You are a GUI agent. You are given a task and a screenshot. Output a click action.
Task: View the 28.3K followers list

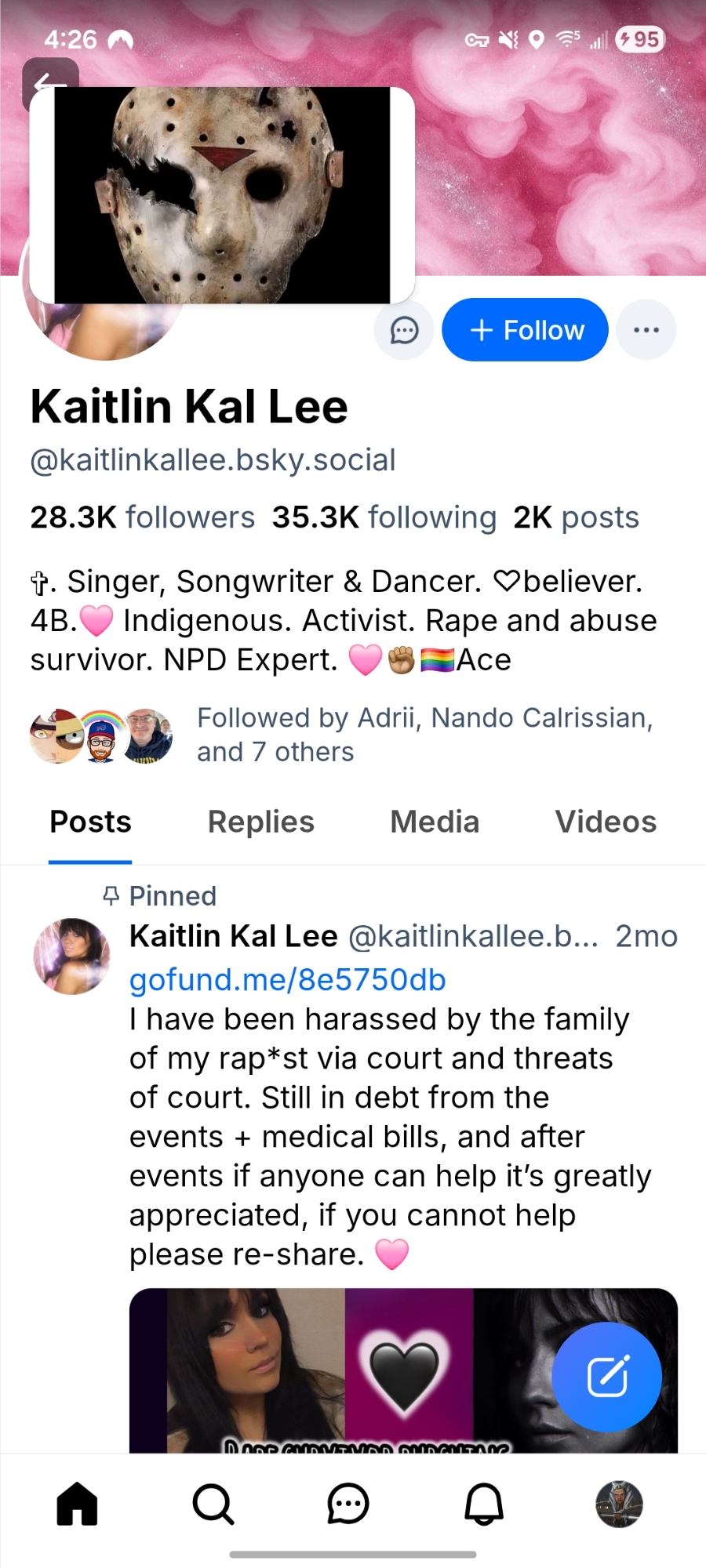click(x=142, y=517)
